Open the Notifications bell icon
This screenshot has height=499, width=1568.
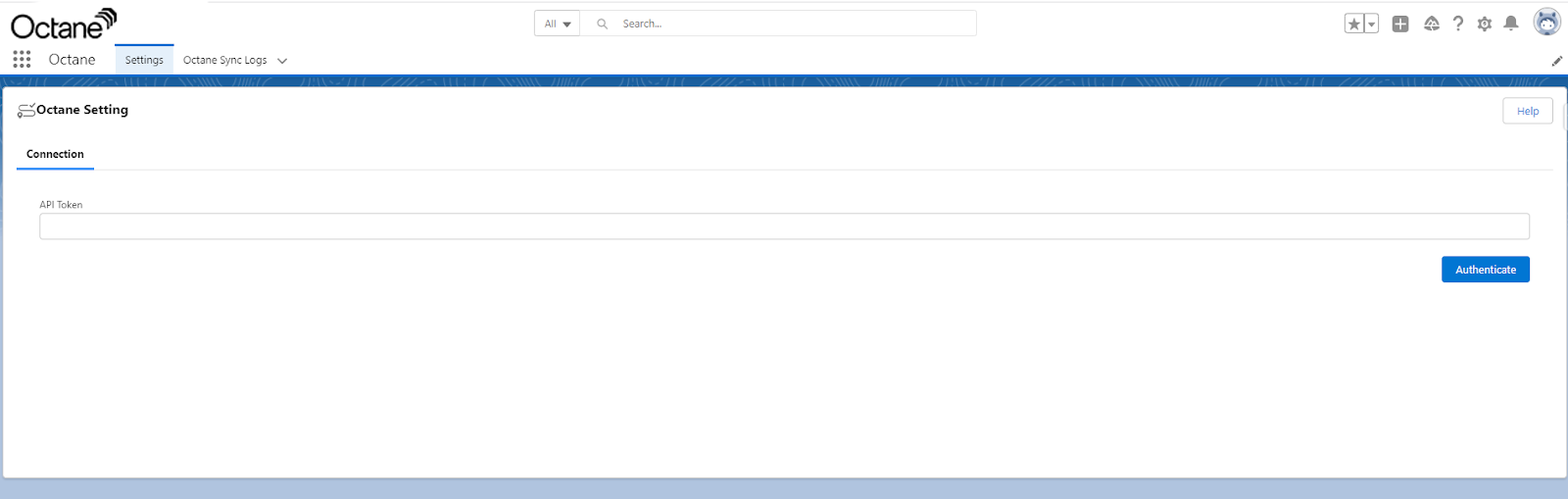1511,24
